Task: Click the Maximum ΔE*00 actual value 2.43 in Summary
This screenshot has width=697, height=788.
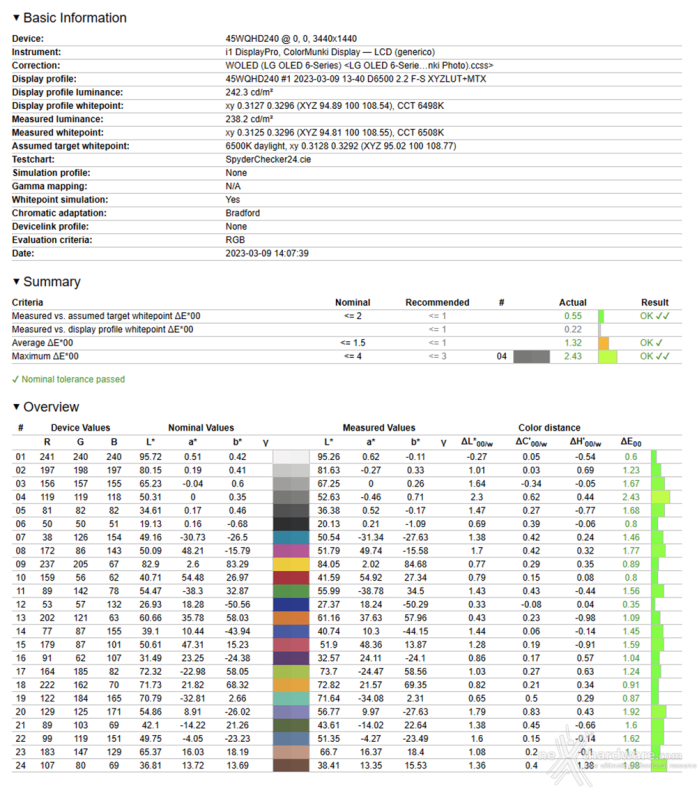Action: click(x=573, y=356)
